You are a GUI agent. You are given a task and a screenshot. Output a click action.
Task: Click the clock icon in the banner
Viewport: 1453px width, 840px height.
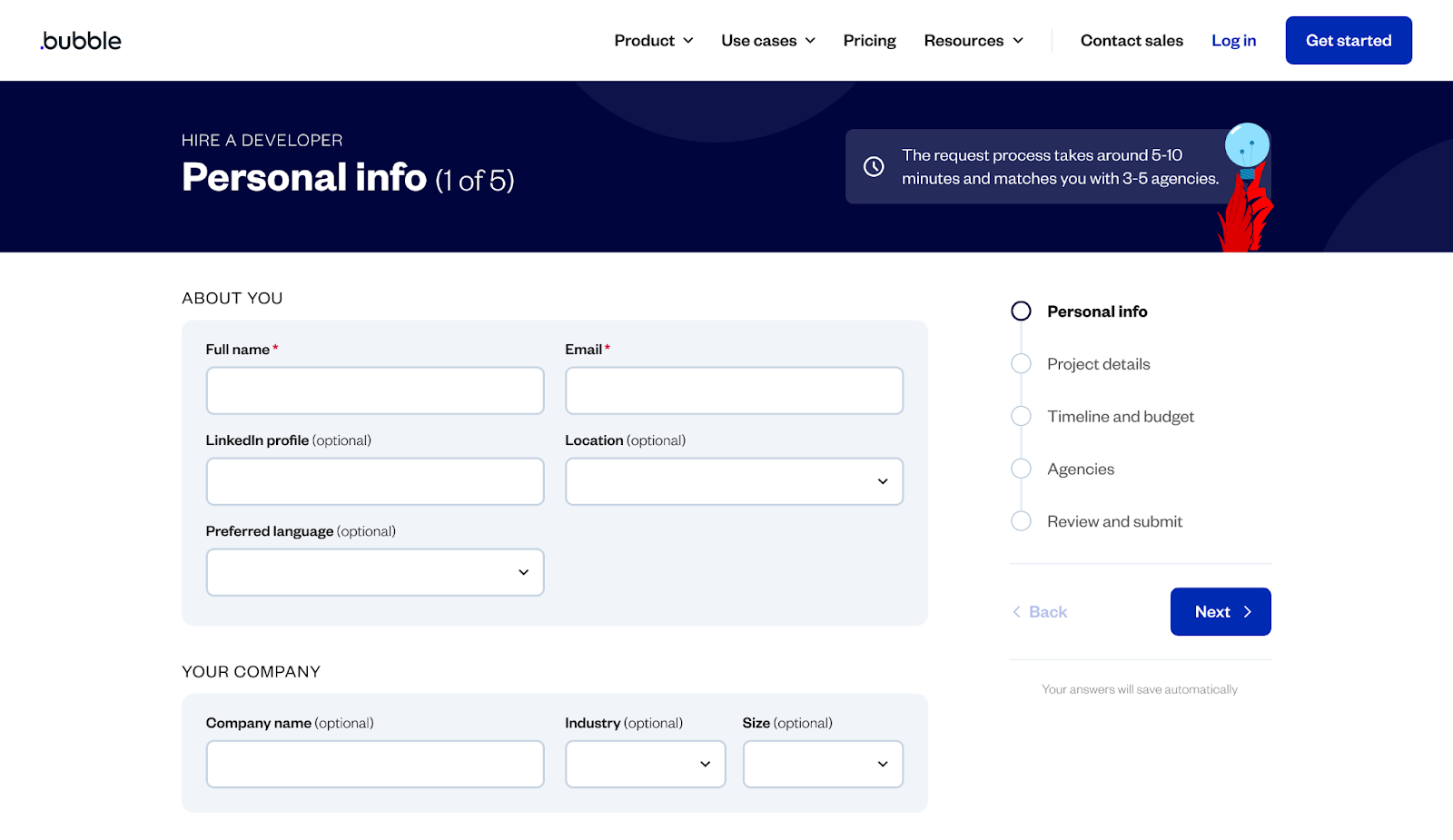[874, 166]
